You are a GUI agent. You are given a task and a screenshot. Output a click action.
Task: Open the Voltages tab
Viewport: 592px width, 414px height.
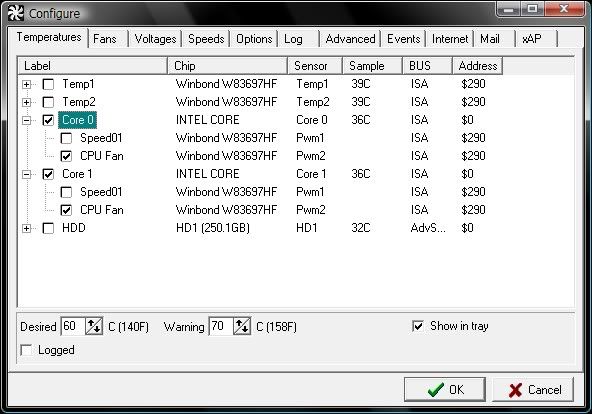(155, 39)
